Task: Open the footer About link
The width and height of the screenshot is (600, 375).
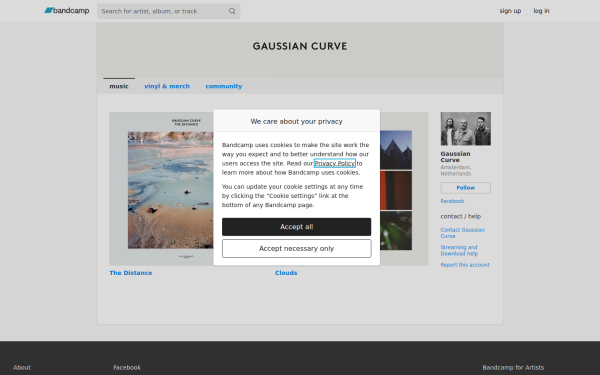Action: 22,367
